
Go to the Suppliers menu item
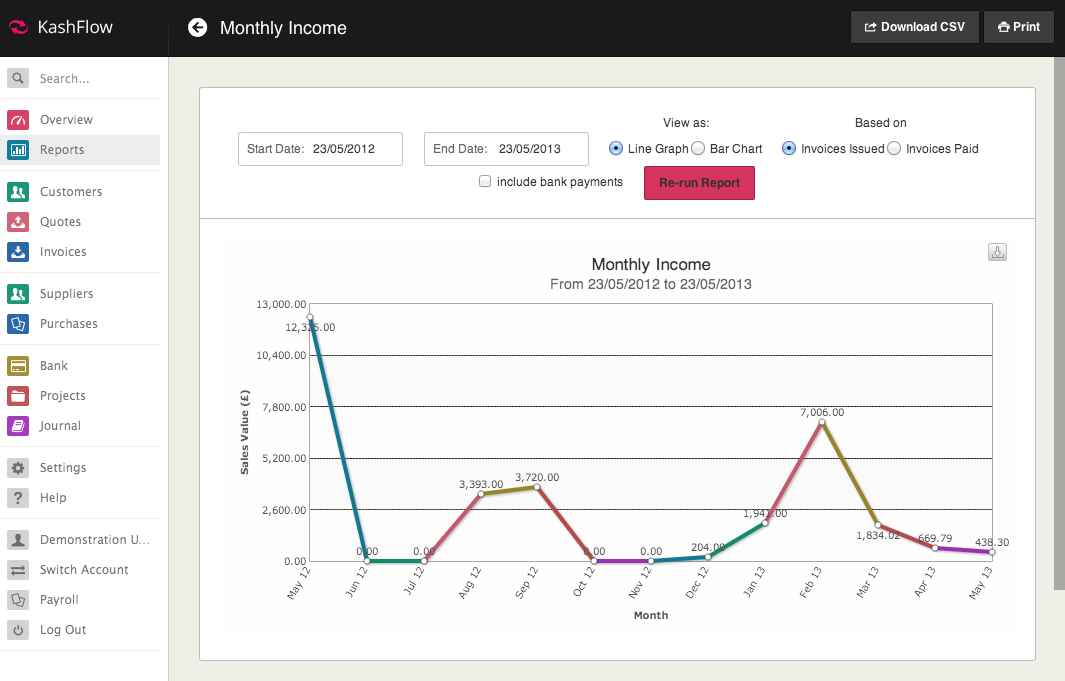(x=66, y=294)
